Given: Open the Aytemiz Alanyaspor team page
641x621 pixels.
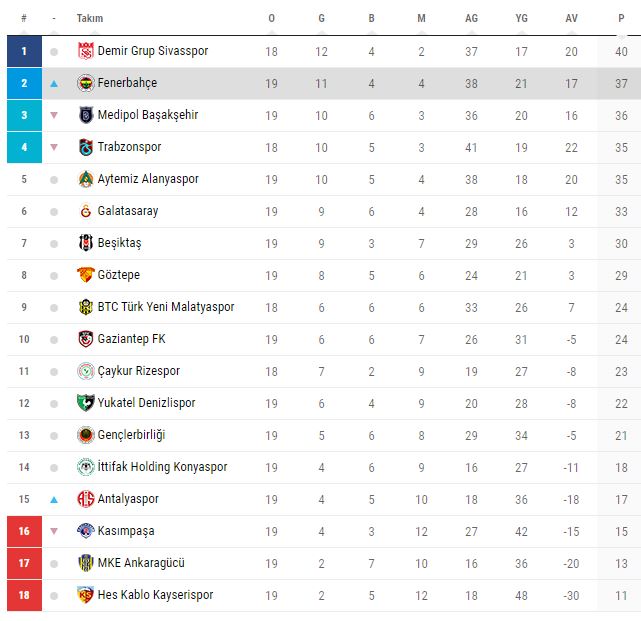Looking at the screenshot, I should 148,179.
